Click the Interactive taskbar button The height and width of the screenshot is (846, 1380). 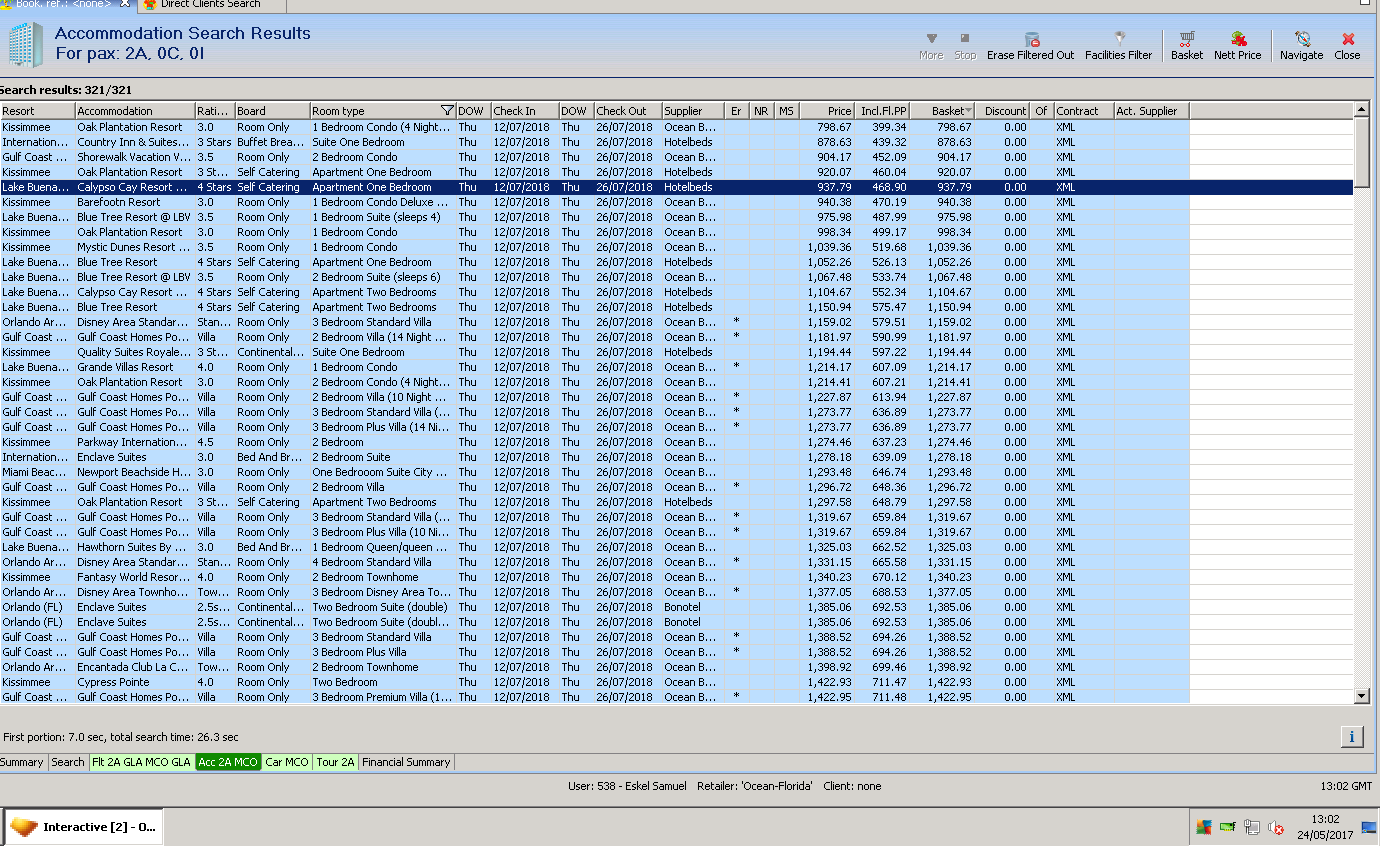coord(85,827)
